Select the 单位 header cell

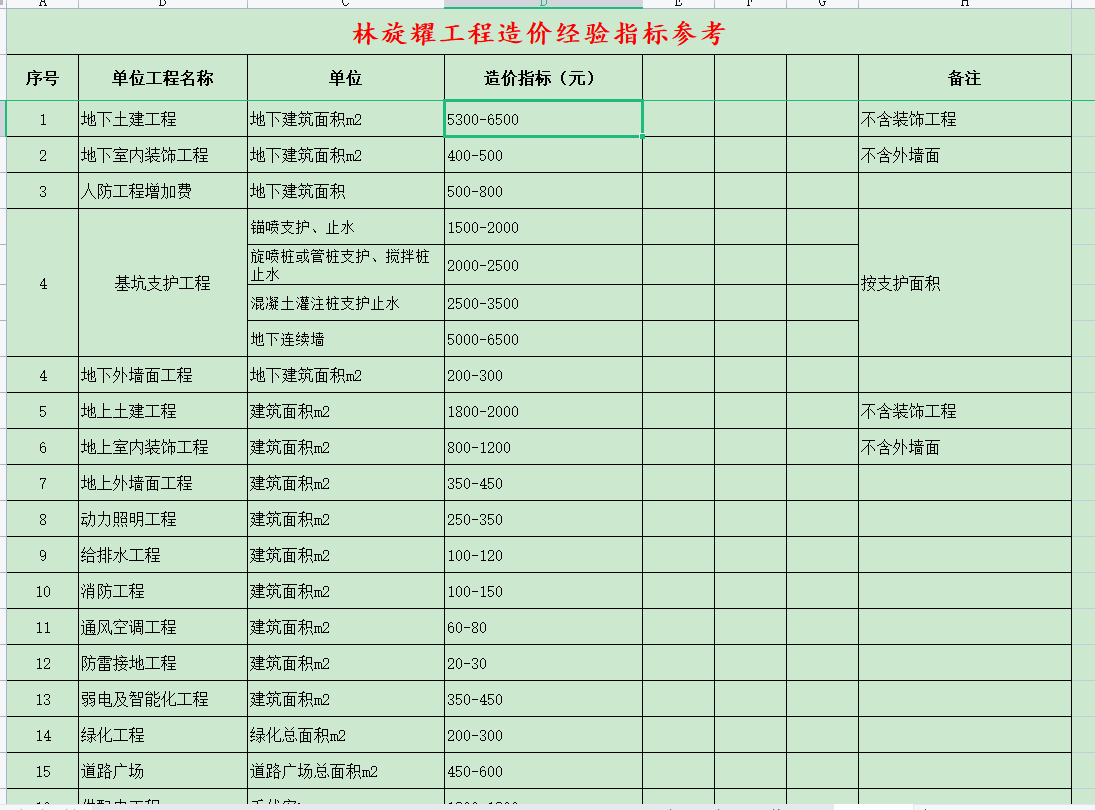(x=346, y=78)
